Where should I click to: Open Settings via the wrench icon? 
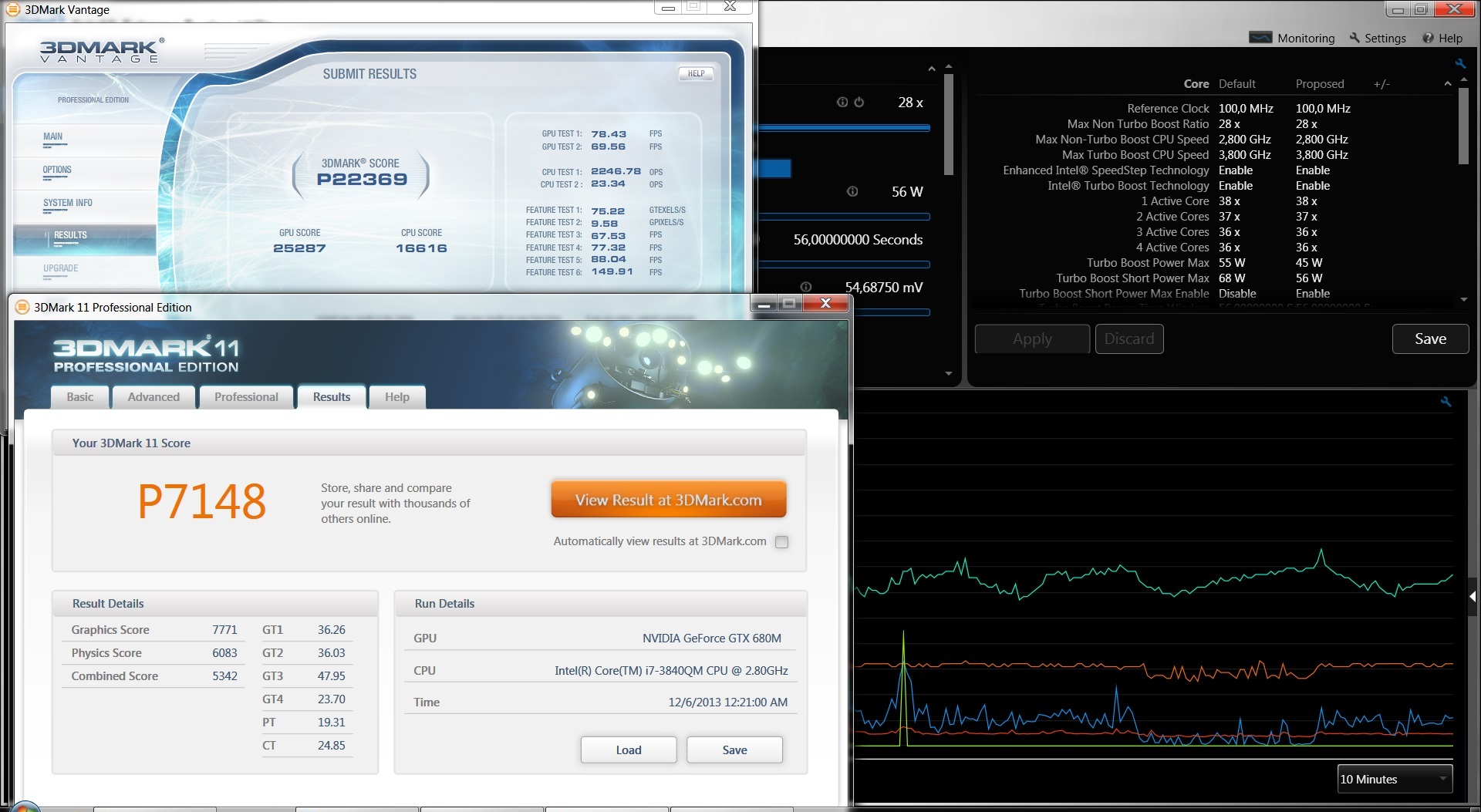click(1354, 38)
